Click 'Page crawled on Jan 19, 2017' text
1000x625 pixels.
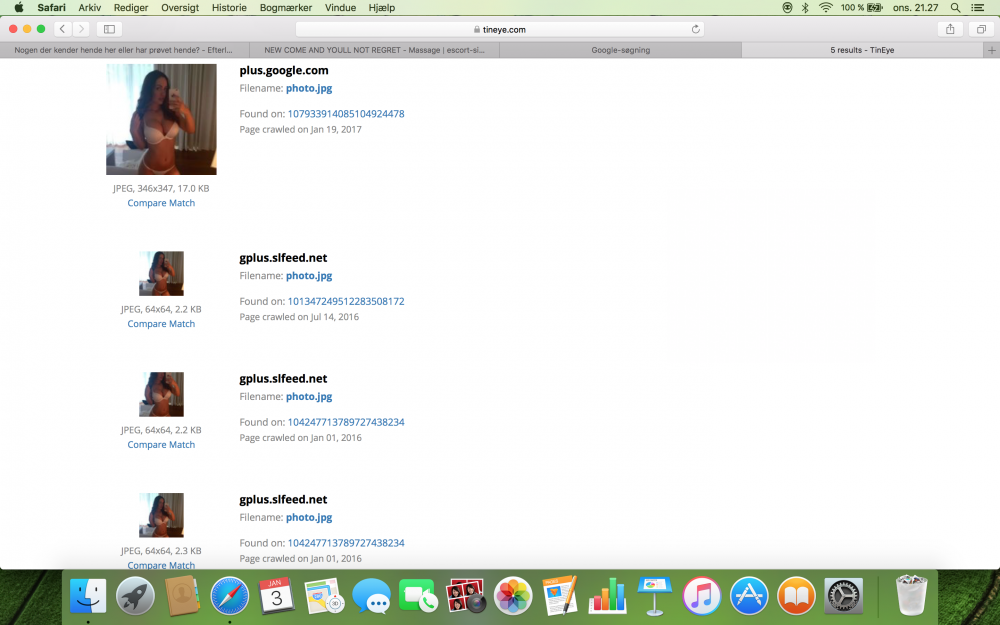tap(300, 129)
